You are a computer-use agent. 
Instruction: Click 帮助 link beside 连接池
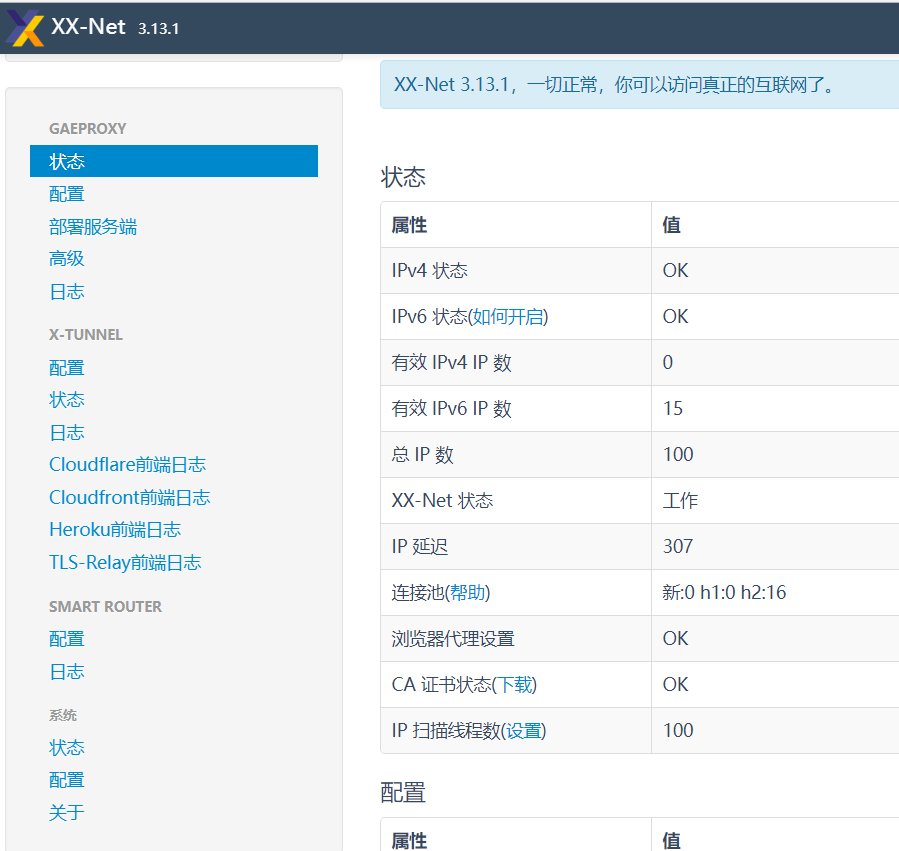(x=467, y=592)
